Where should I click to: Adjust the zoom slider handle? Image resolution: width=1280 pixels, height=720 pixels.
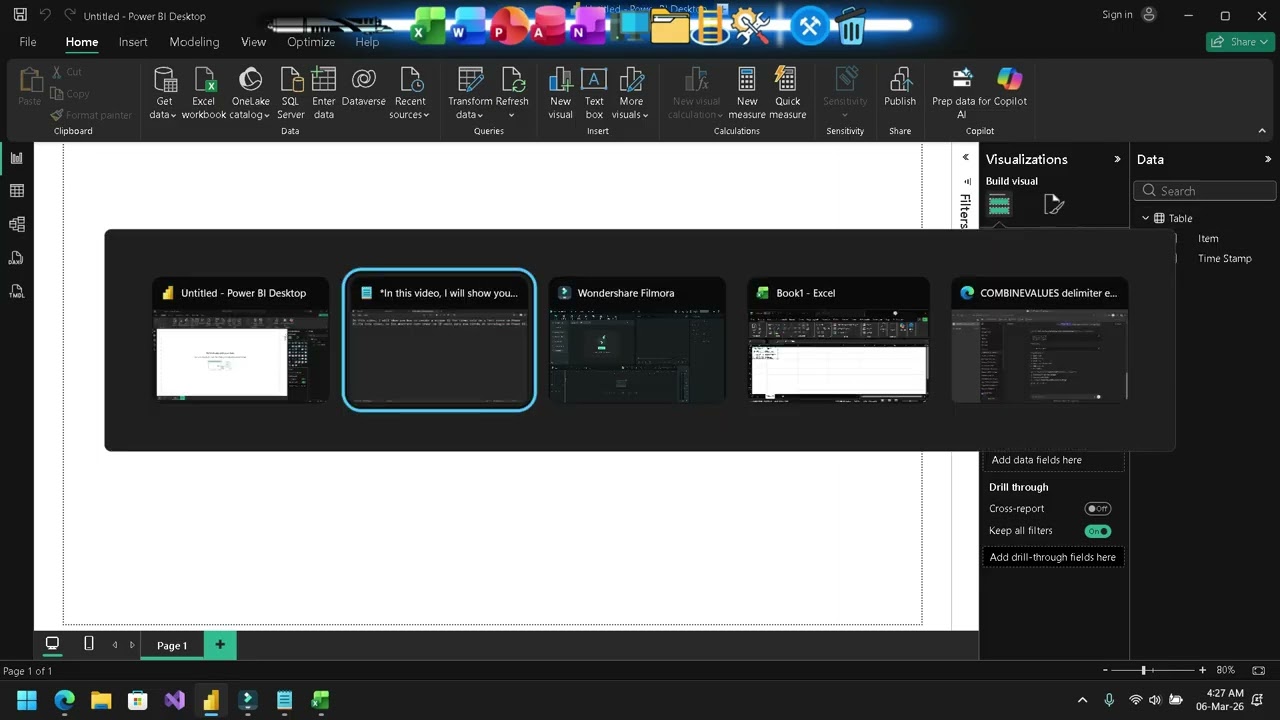point(1143,670)
